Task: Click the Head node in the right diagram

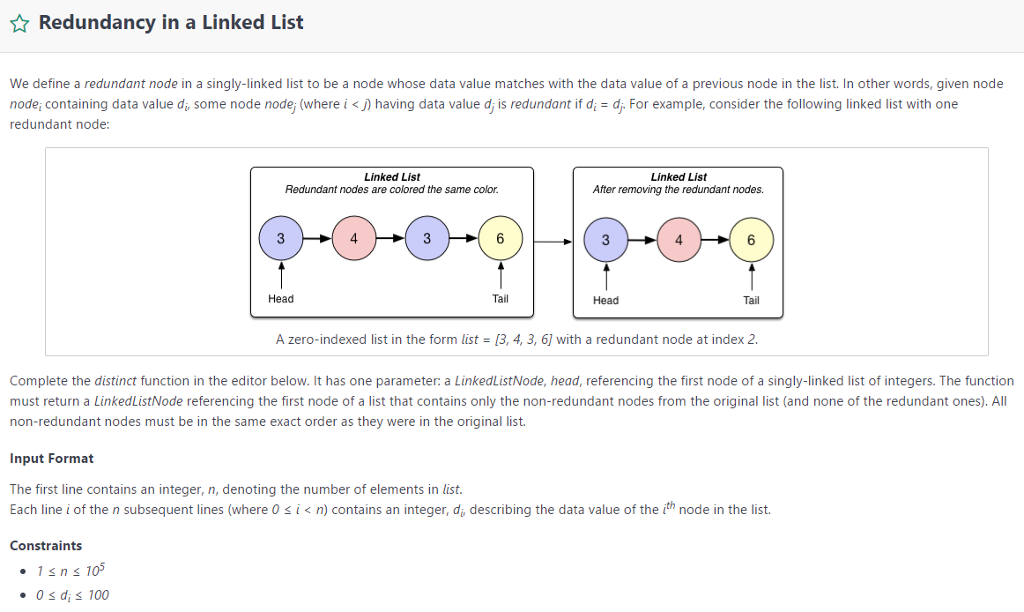Action: click(606, 238)
